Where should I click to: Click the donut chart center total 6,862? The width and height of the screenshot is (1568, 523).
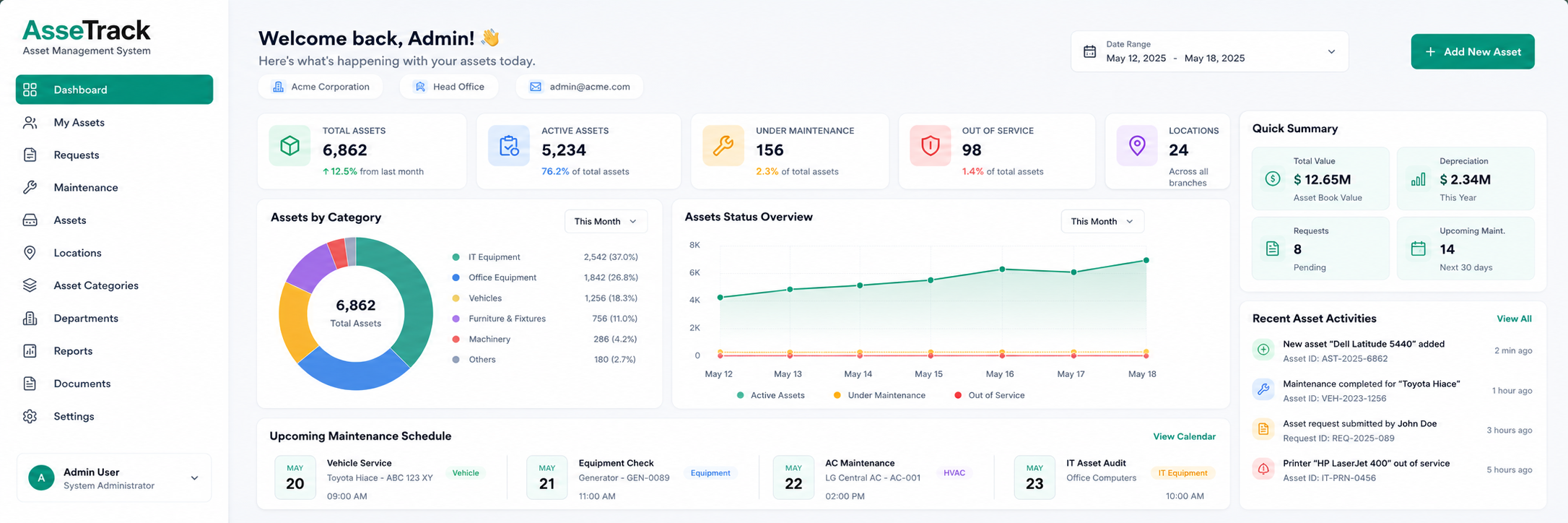click(356, 305)
